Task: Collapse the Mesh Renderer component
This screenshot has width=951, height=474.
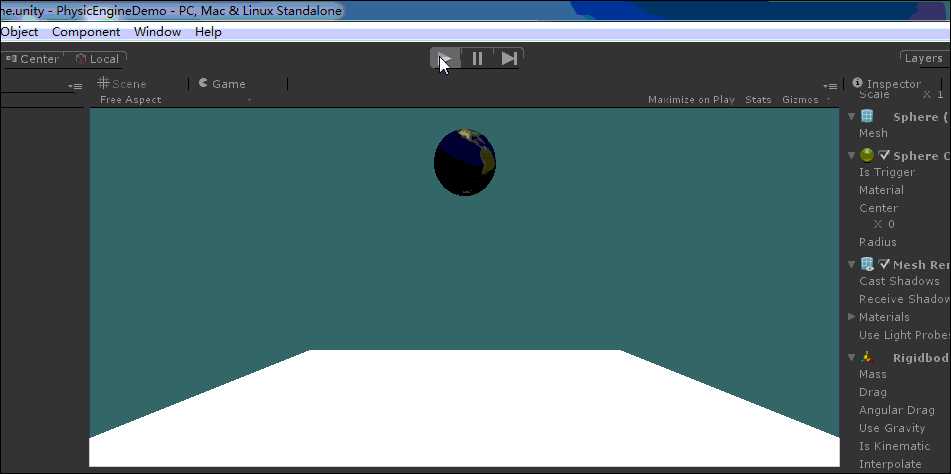Action: (x=852, y=264)
